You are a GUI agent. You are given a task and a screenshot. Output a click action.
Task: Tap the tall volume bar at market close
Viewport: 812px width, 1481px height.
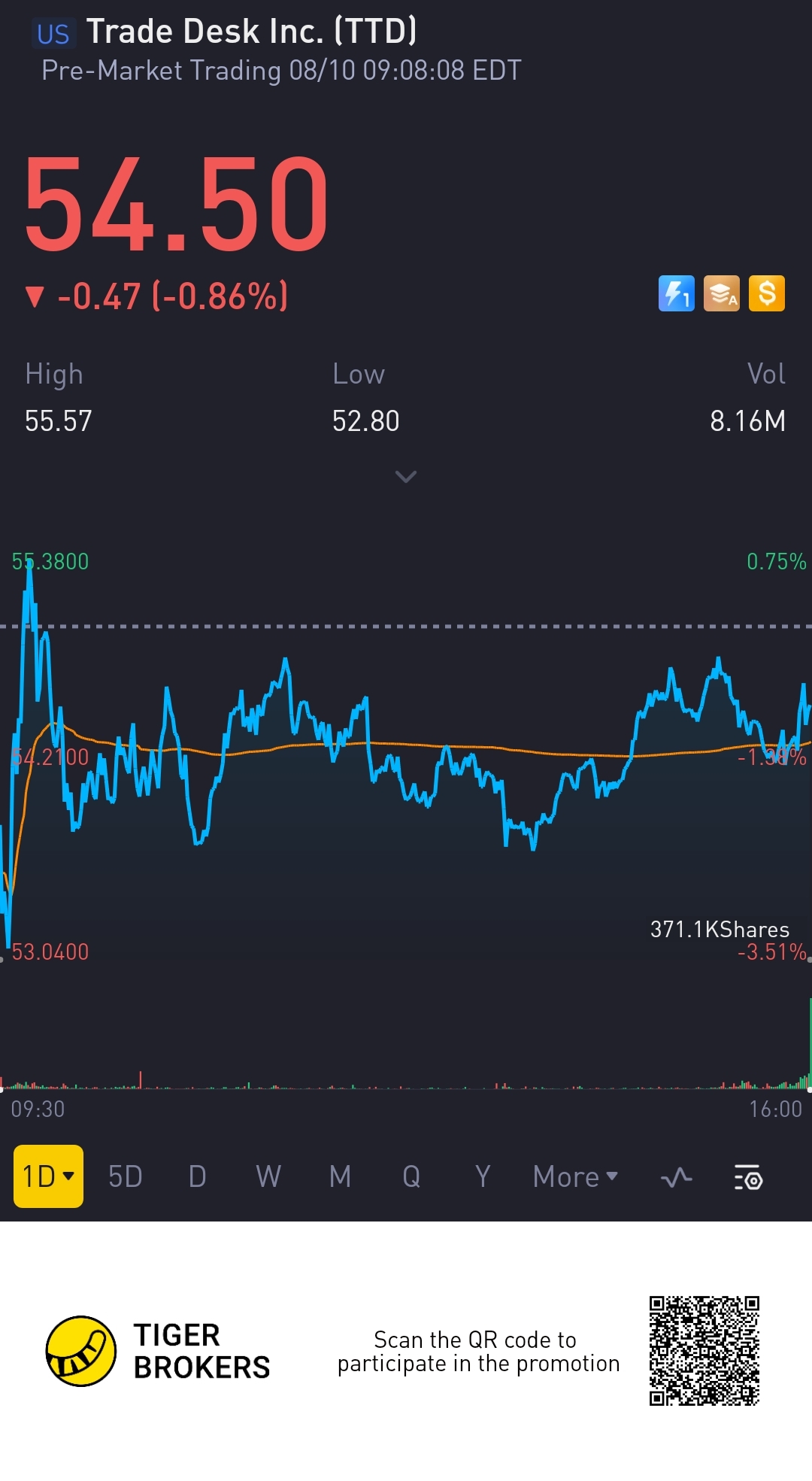coord(810,1042)
